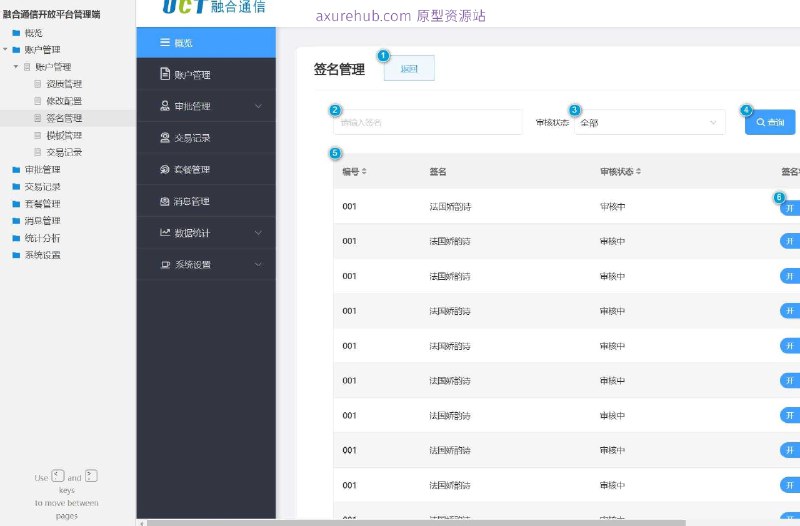
Task: Click the 审批管理 person icon in dark sidebar
Action: [165, 106]
